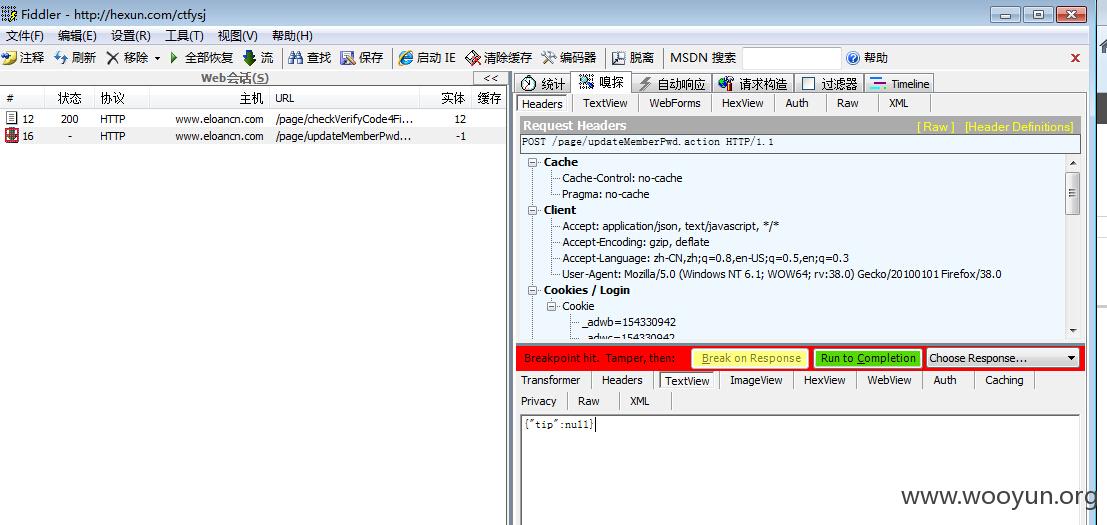Image resolution: width=1107 pixels, height=525 pixels.
Task: Select request WebForms inspector tab
Action: click(675, 103)
